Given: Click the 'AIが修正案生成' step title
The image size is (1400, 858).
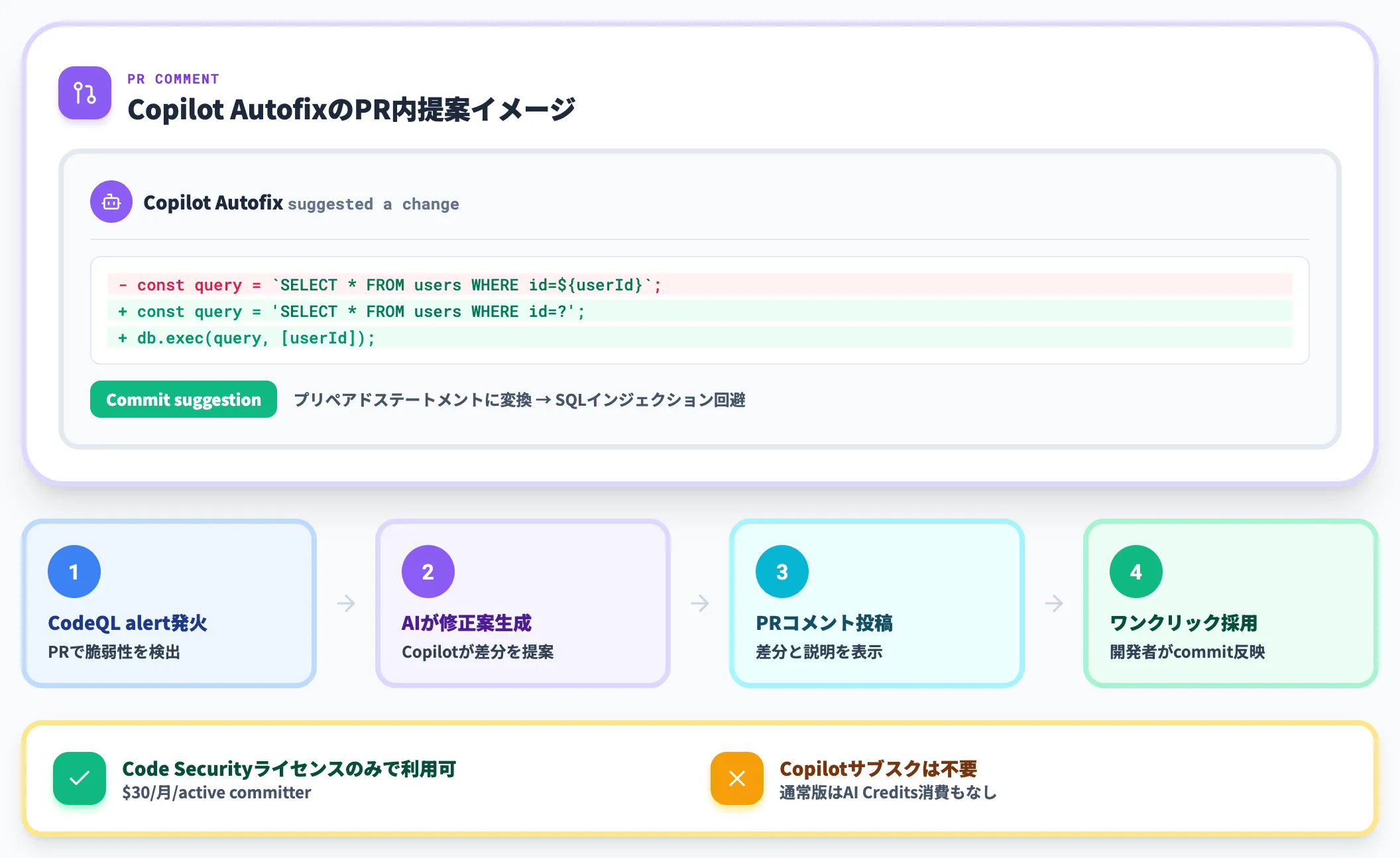Looking at the screenshot, I should point(467,623).
